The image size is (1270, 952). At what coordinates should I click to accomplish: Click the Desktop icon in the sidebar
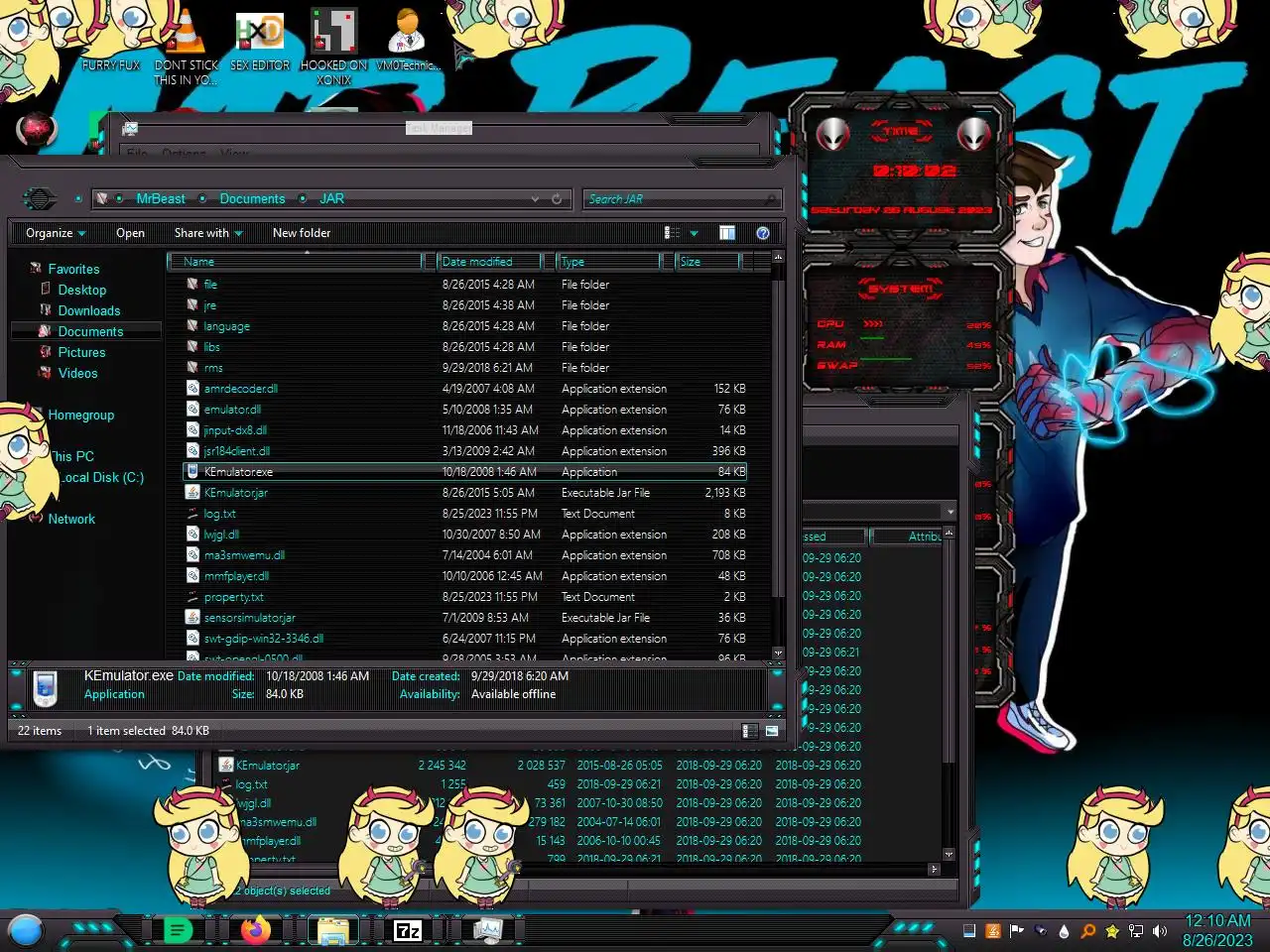pos(46,289)
